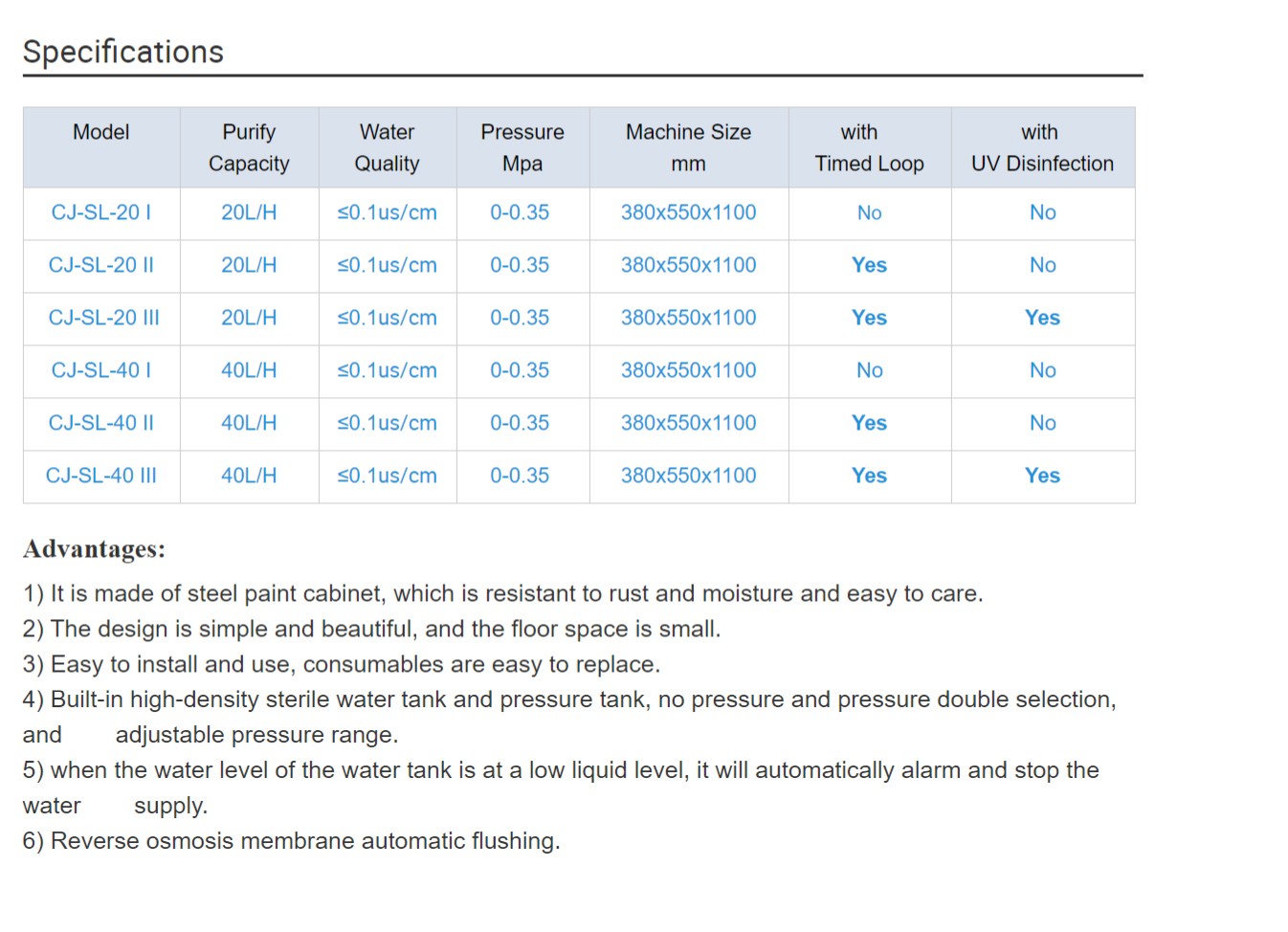Viewport: 1288px width, 932px height.
Task: Click the Machine Size mm header
Action: coord(689,147)
